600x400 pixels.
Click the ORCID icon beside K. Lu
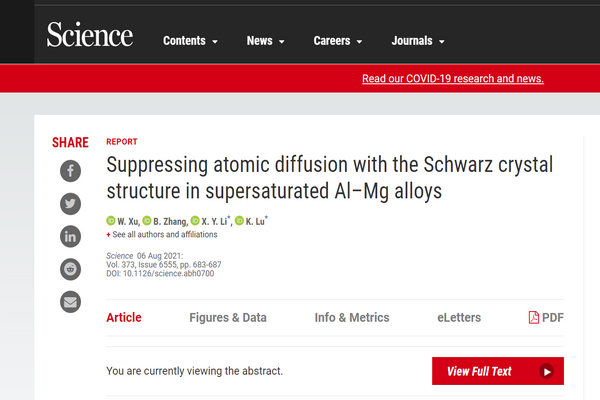pos(239,221)
